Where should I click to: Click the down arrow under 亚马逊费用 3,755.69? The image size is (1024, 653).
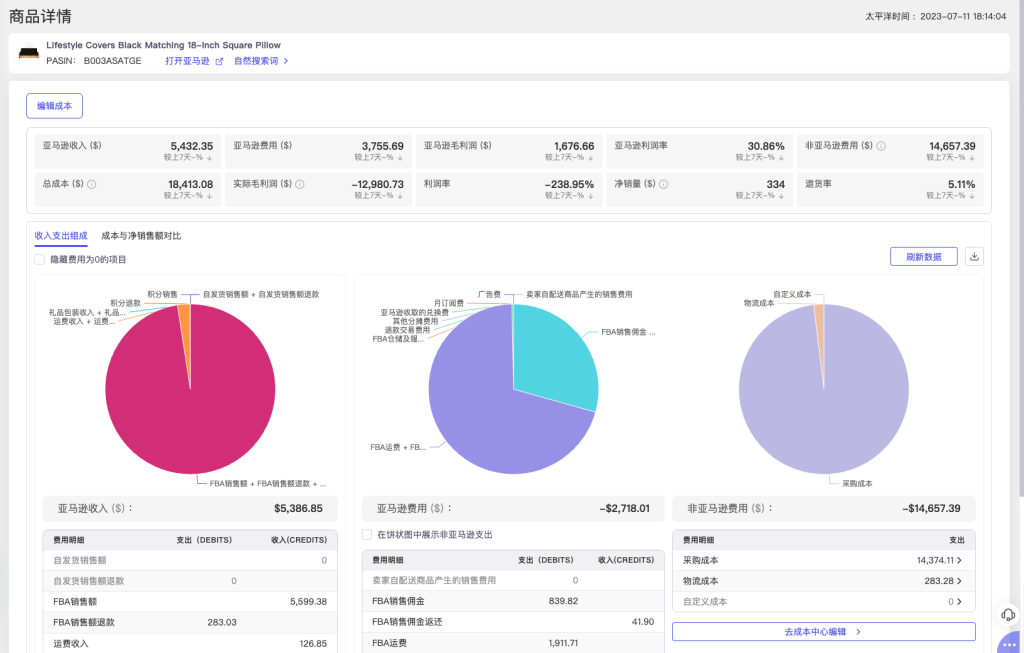400,157
